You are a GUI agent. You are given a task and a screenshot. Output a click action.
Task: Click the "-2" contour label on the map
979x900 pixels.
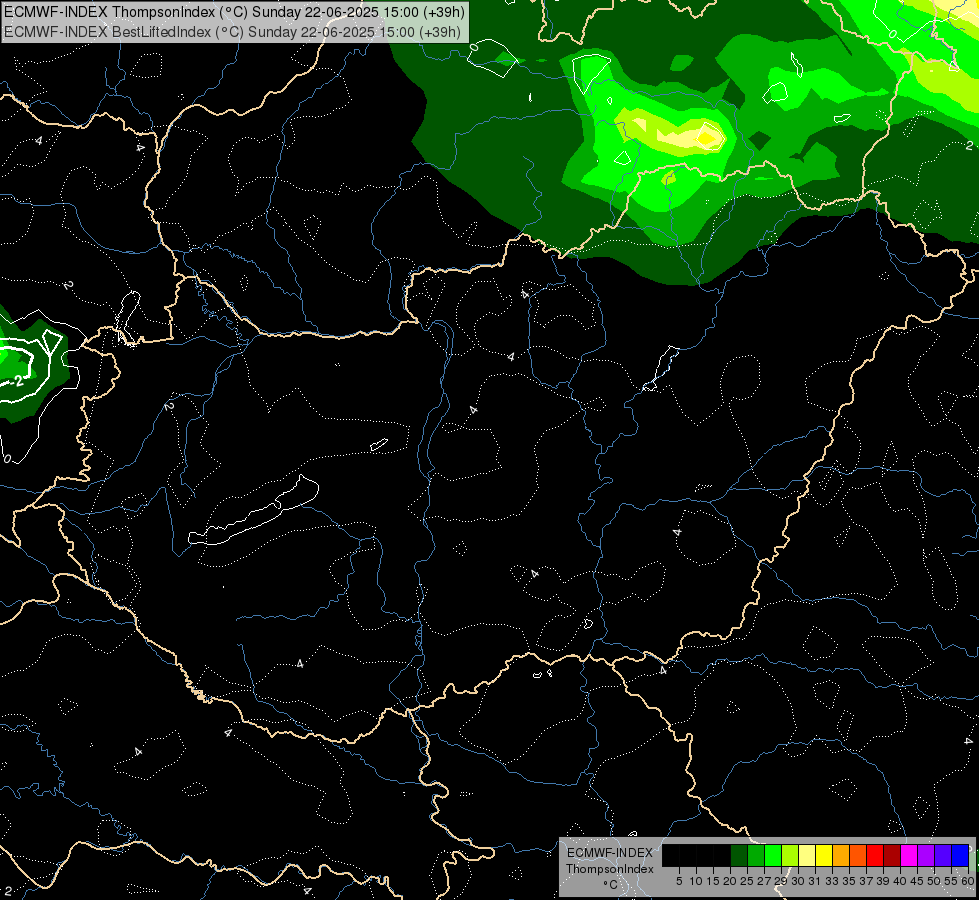point(17,381)
